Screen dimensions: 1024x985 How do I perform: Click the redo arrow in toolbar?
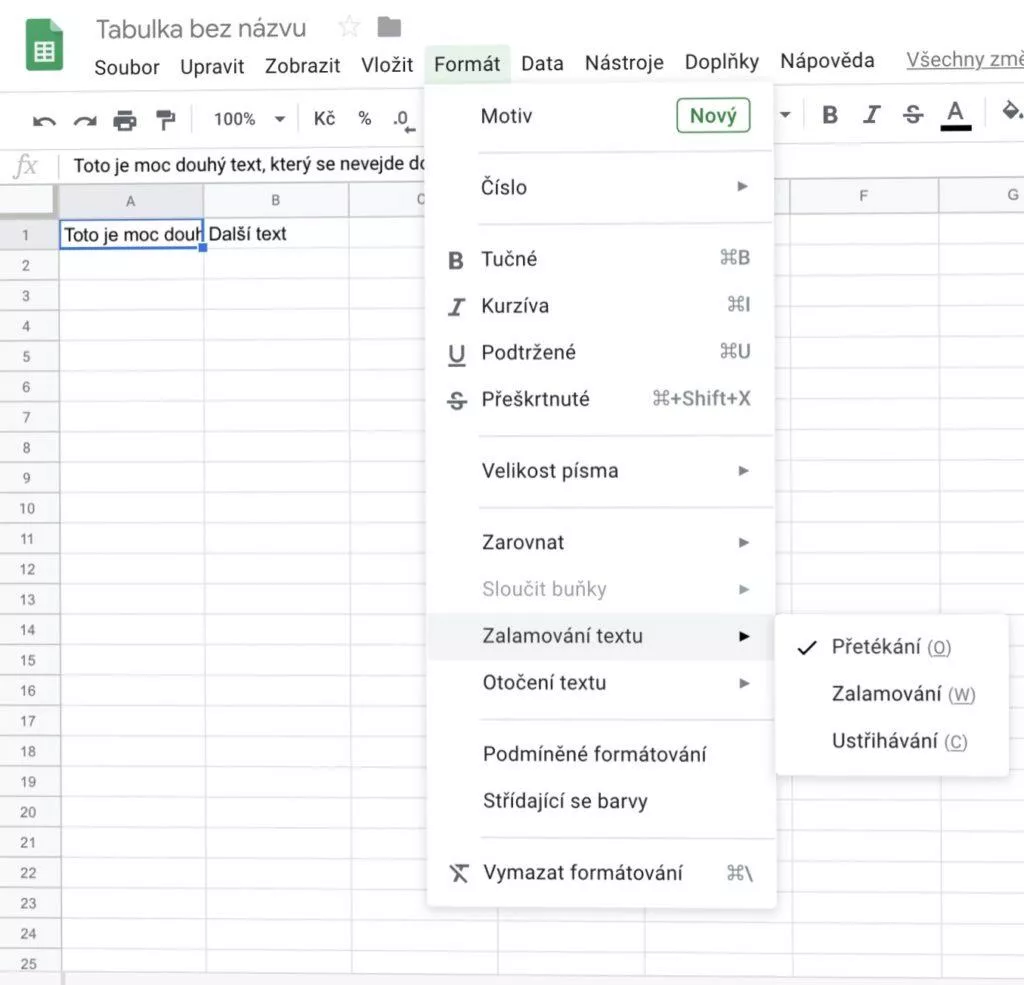85,121
